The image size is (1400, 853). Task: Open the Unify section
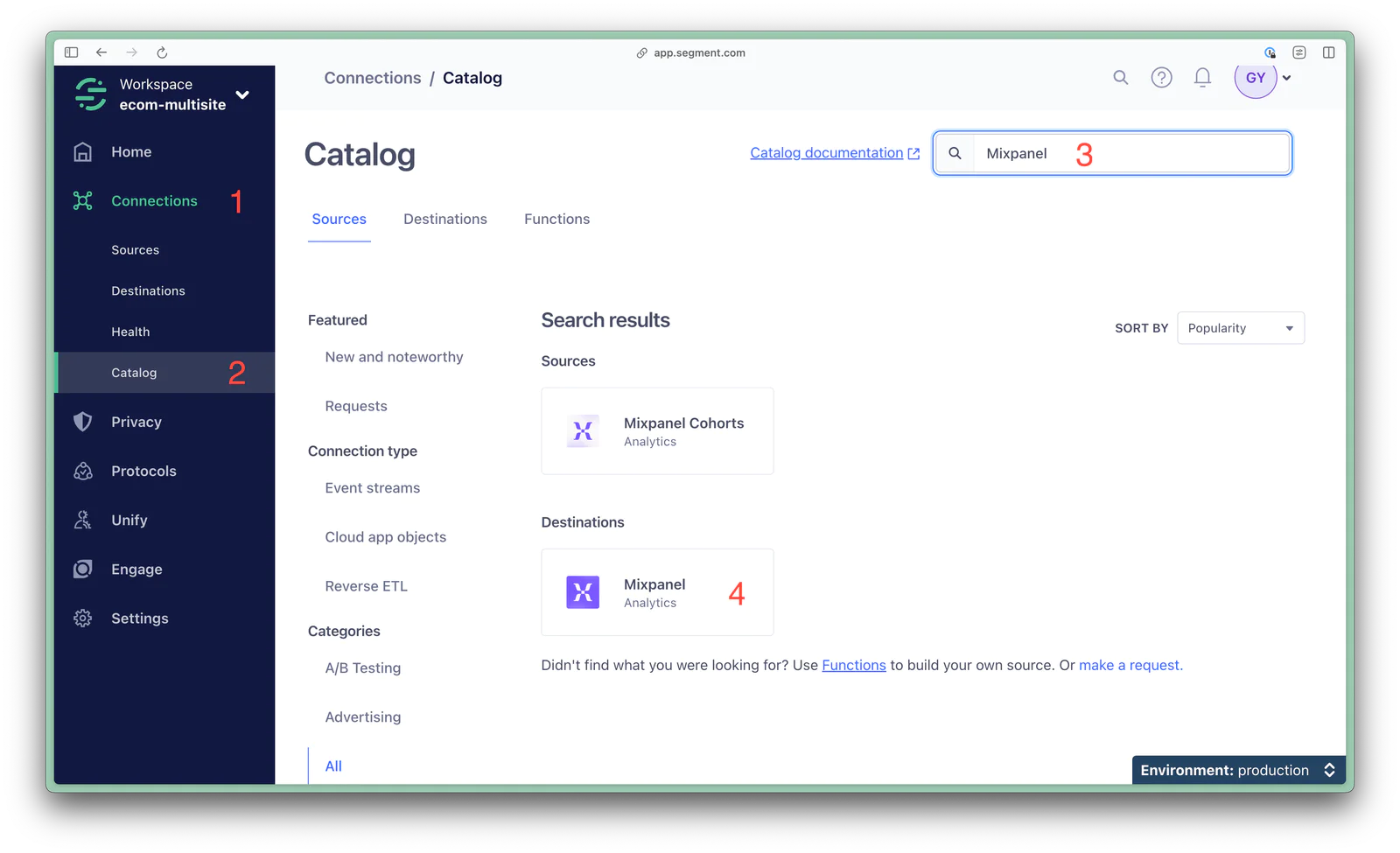tap(82, 520)
